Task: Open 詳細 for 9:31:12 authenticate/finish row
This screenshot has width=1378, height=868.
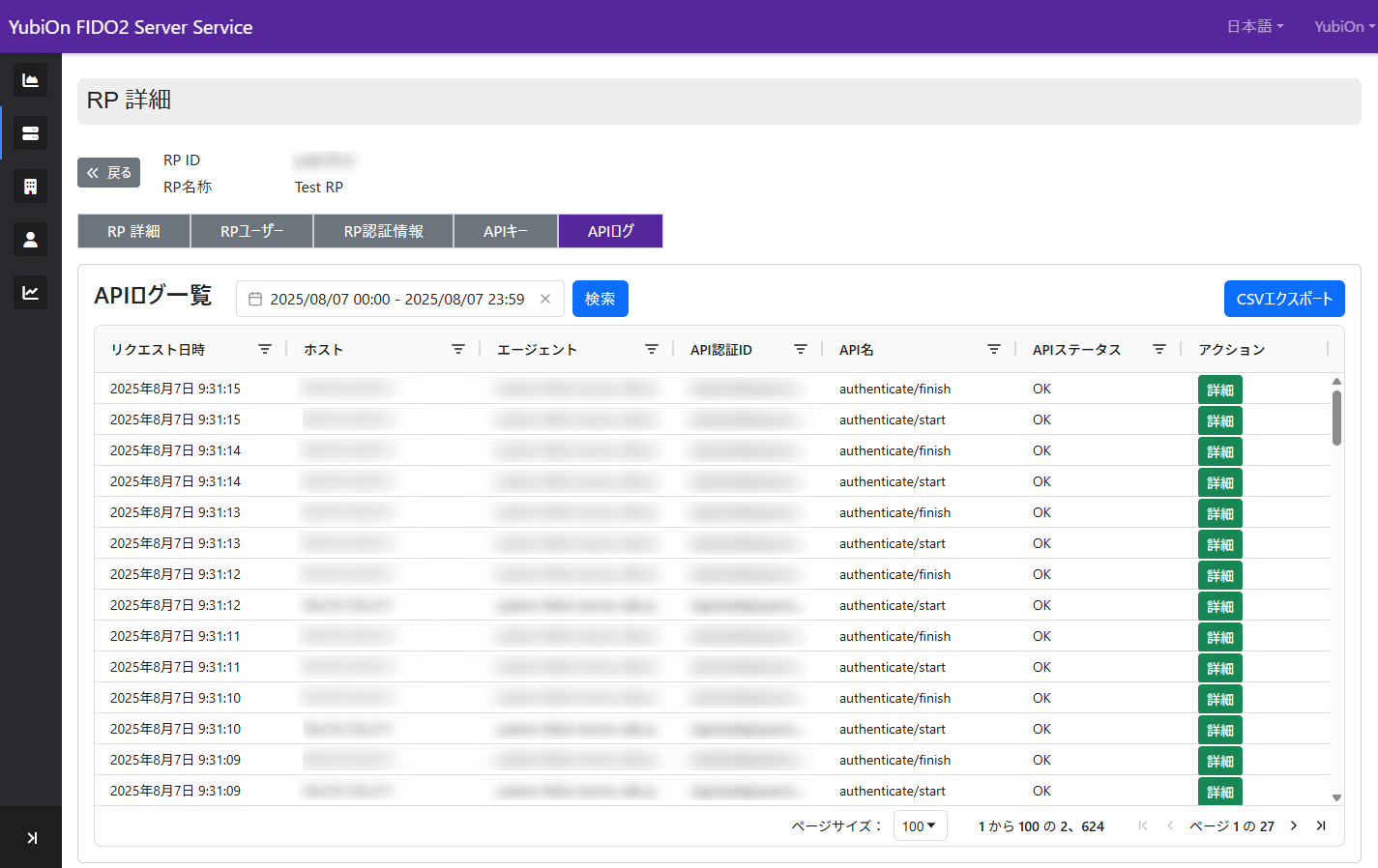Action: tap(1220, 575)
